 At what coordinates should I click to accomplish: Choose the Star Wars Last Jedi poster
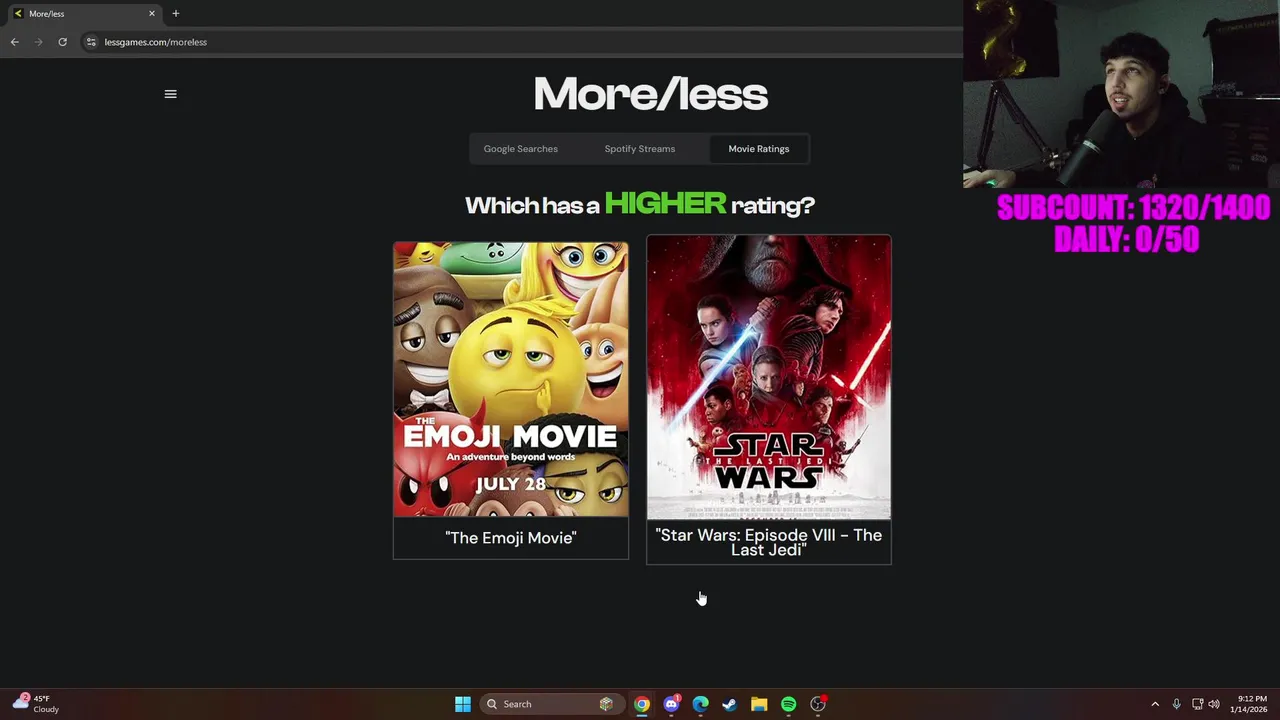click(769, 377)
